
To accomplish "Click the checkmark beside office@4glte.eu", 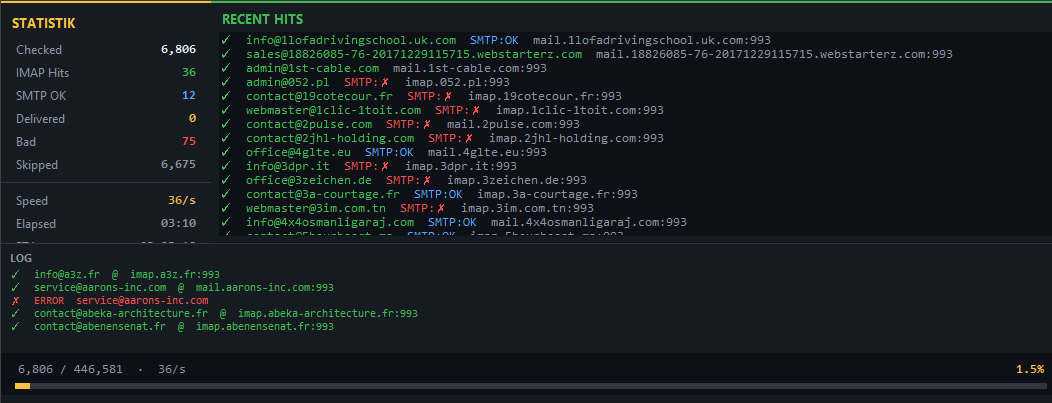I will (226, 152).
